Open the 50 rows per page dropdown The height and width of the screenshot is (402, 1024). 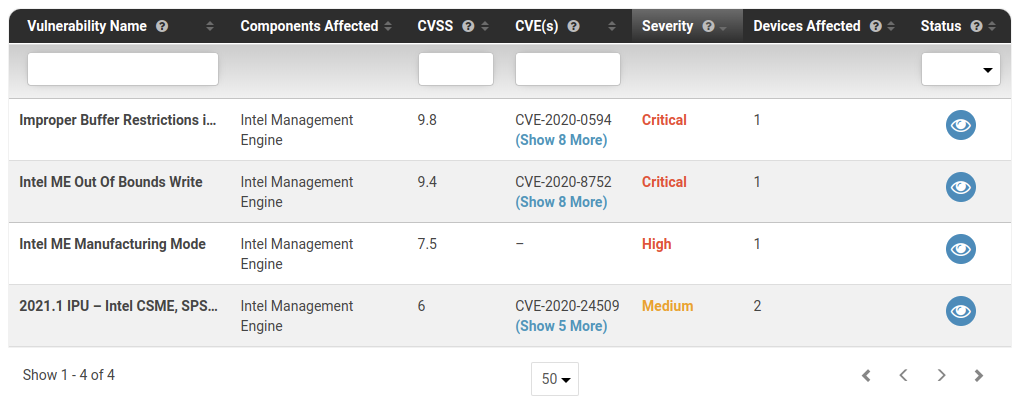point(555,379)
